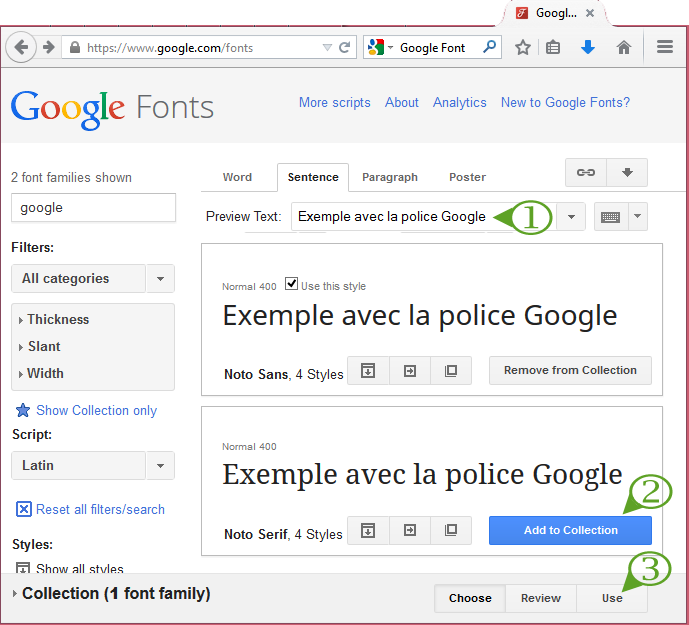Open the About link

click(402, 102)
